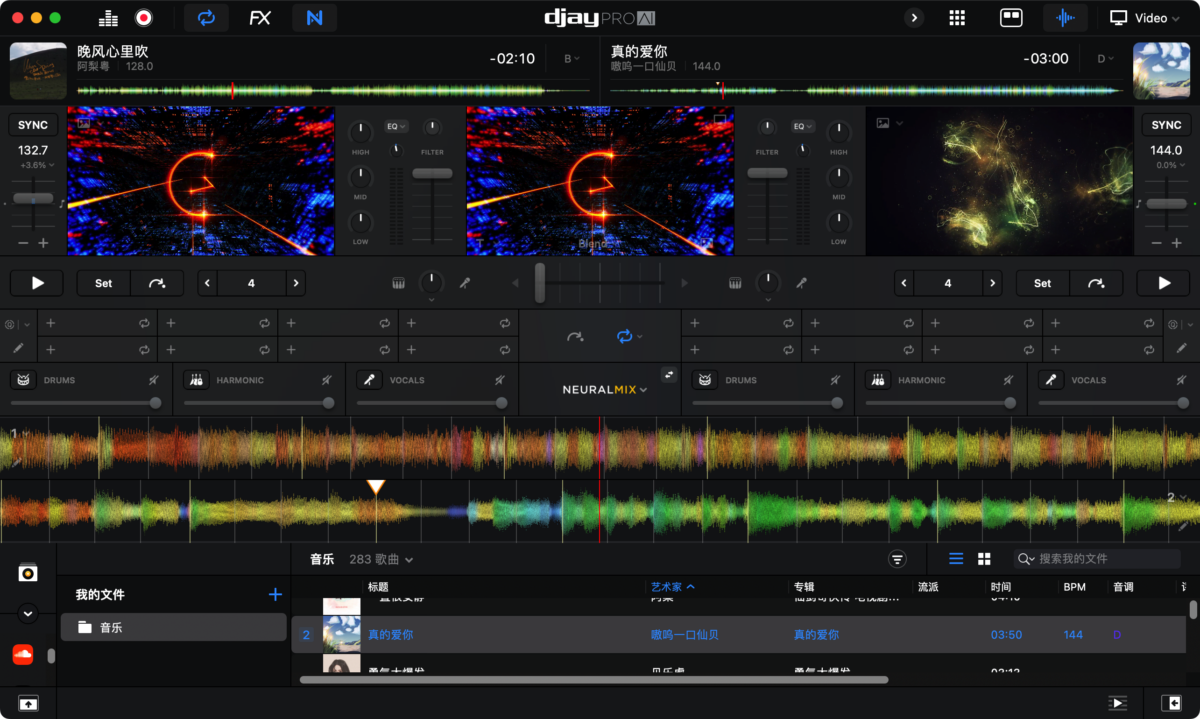Open deck 2 EQ dropdown
Screen dimensions: 1200x719
(x=802, y=127)
